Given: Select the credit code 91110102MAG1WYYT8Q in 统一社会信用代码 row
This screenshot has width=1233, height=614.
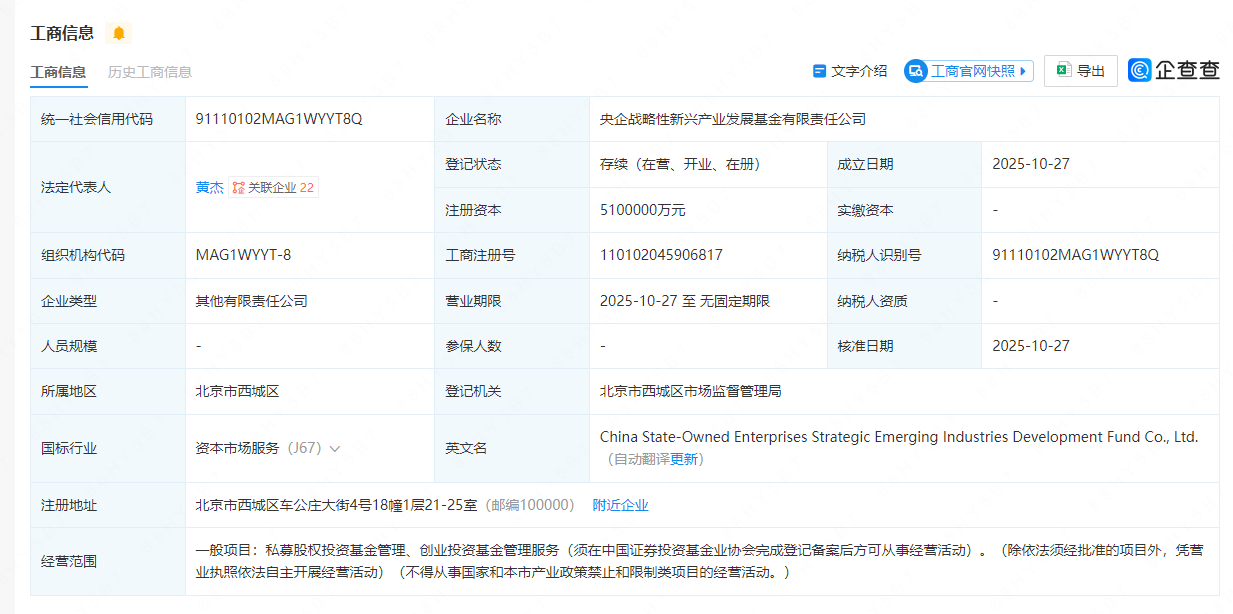Looking at the screenshot, I should click(279, 119).
